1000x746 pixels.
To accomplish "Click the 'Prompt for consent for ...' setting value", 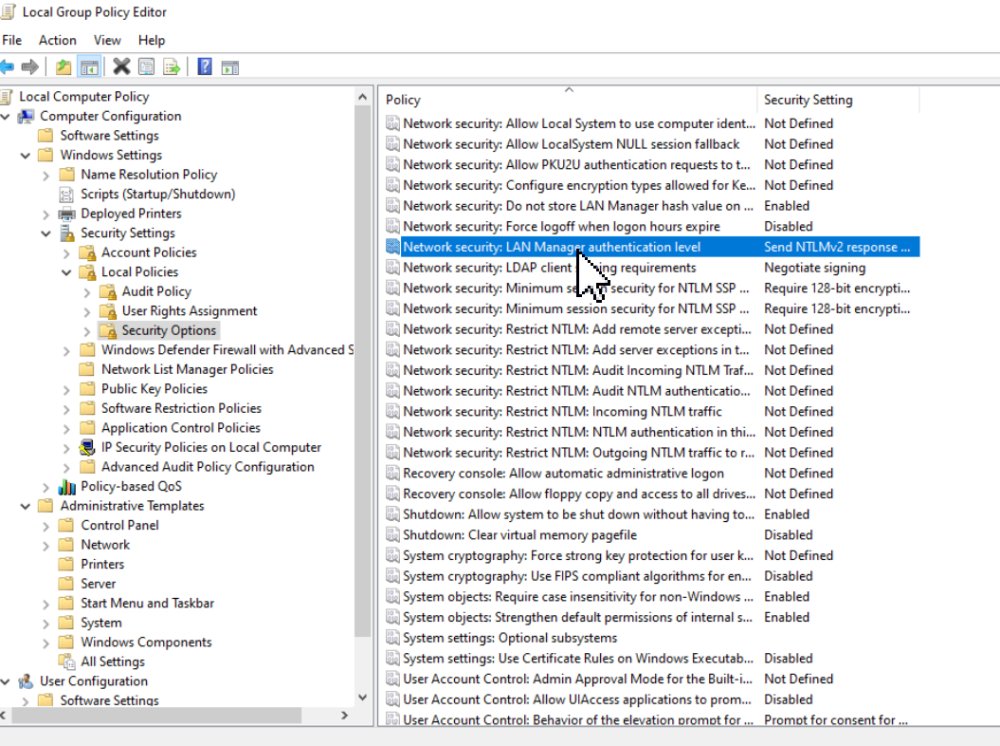I will click(835, 720).
